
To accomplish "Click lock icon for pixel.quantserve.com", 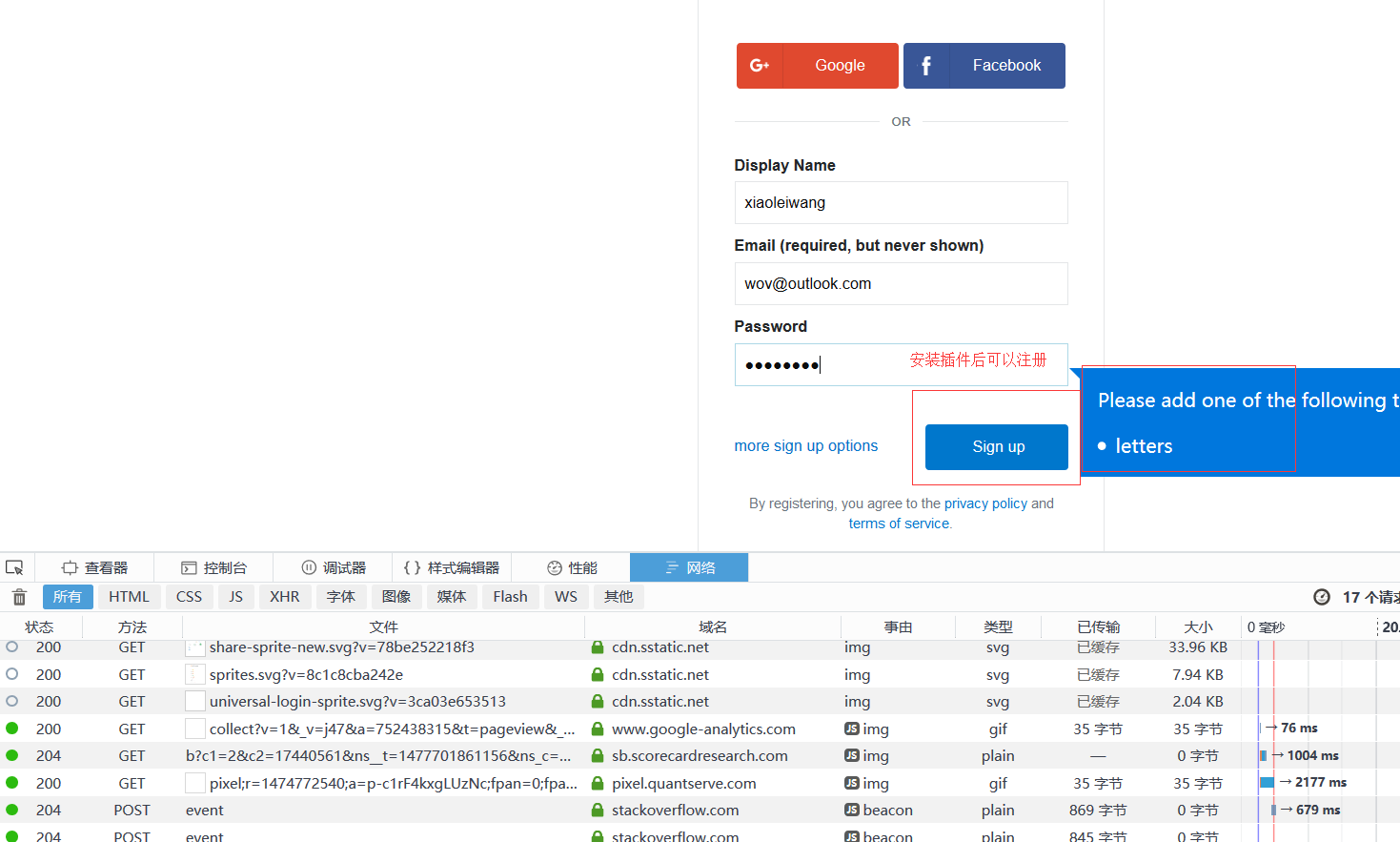I will point(598,783).
